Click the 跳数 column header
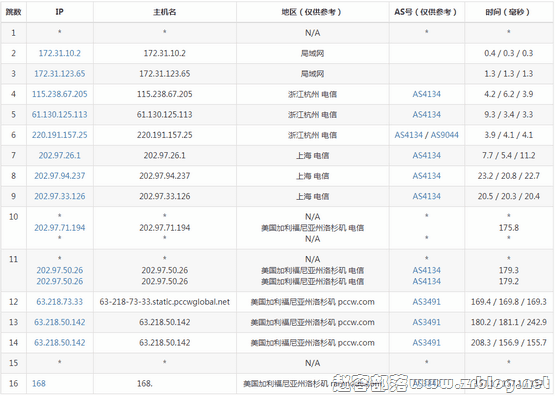 tap(13, 12)
